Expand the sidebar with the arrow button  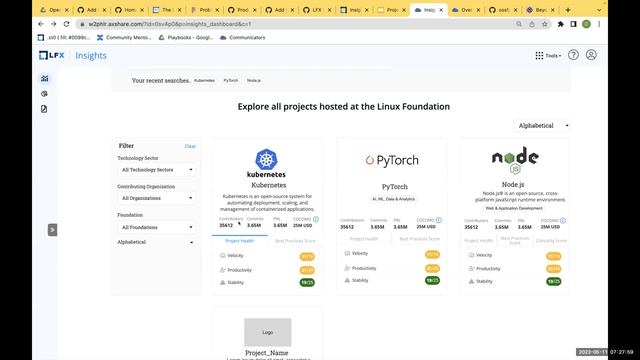point(52,230)
